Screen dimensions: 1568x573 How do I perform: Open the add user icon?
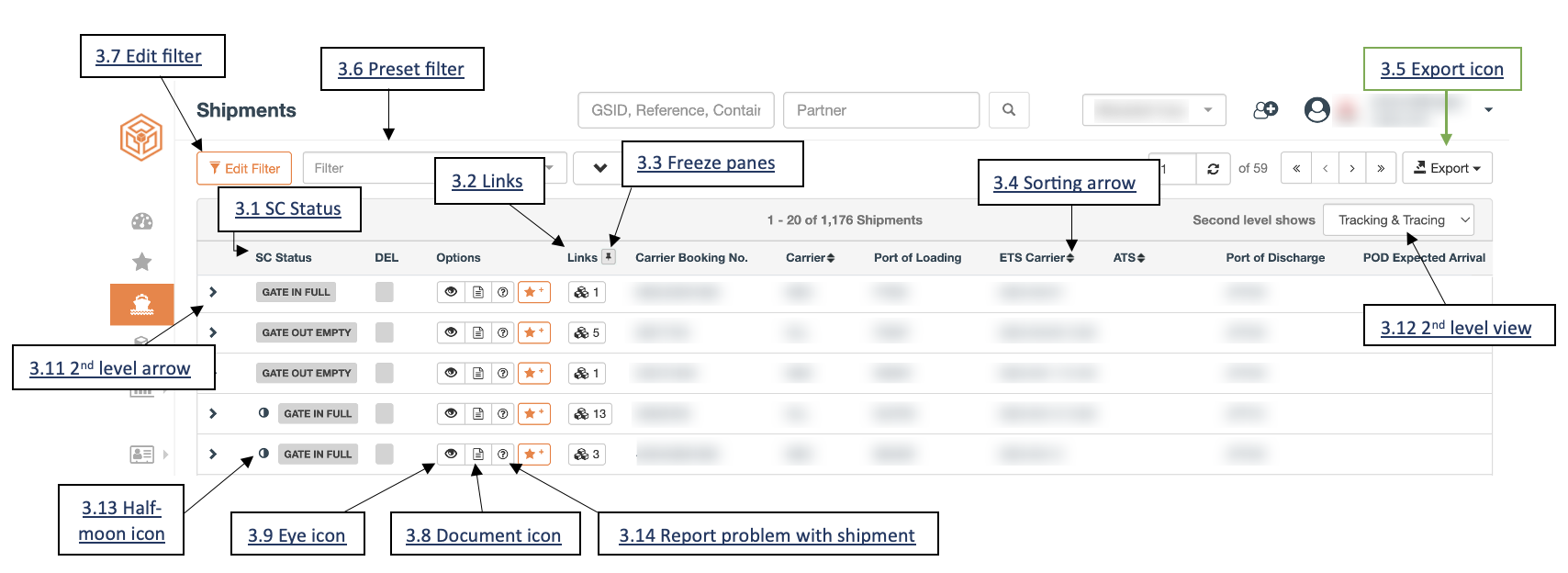point(1266,110)
